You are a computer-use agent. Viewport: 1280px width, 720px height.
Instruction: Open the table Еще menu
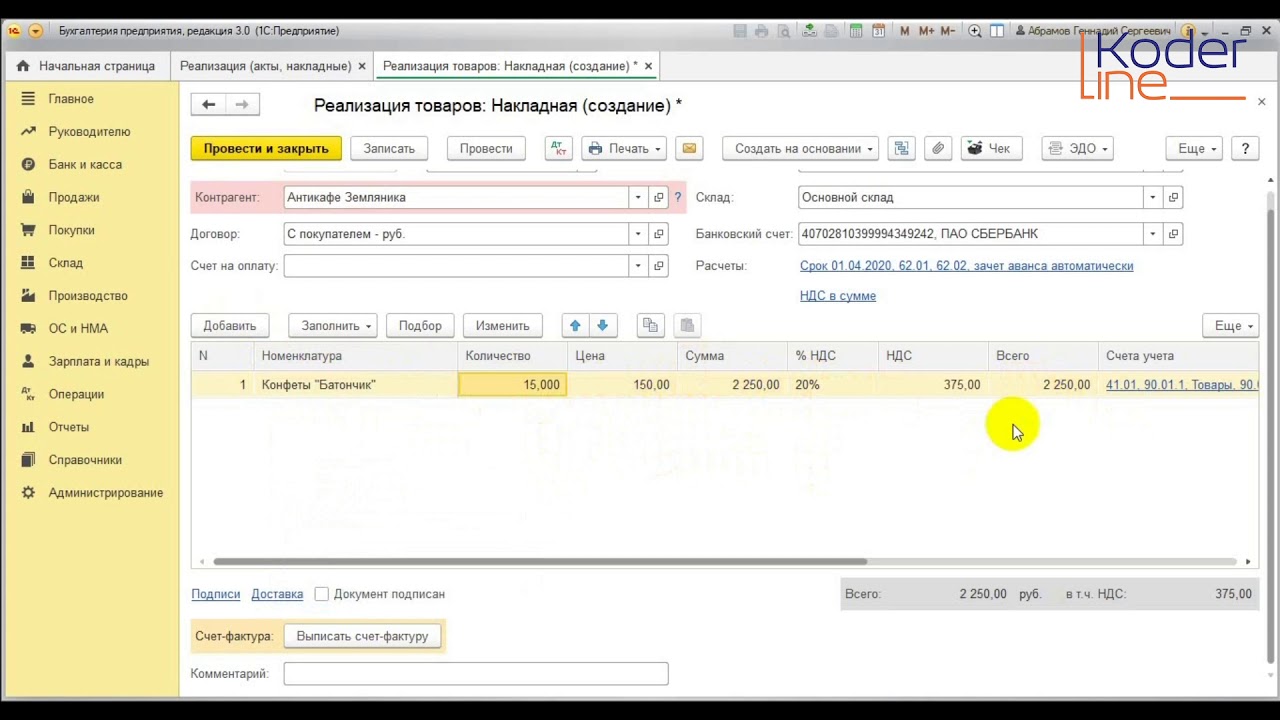pos(1230,326)
